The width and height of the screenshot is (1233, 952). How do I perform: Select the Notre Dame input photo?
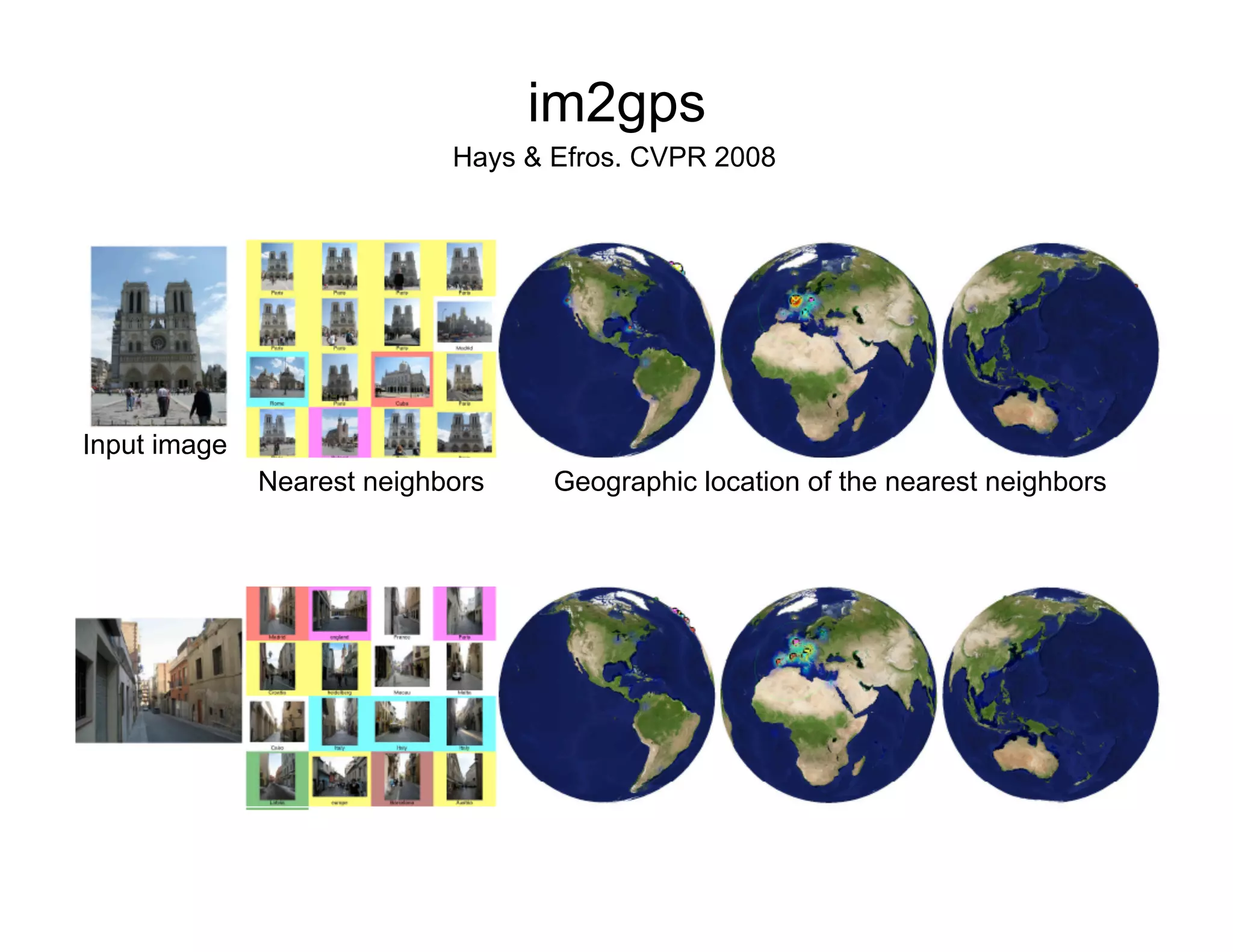159,336
